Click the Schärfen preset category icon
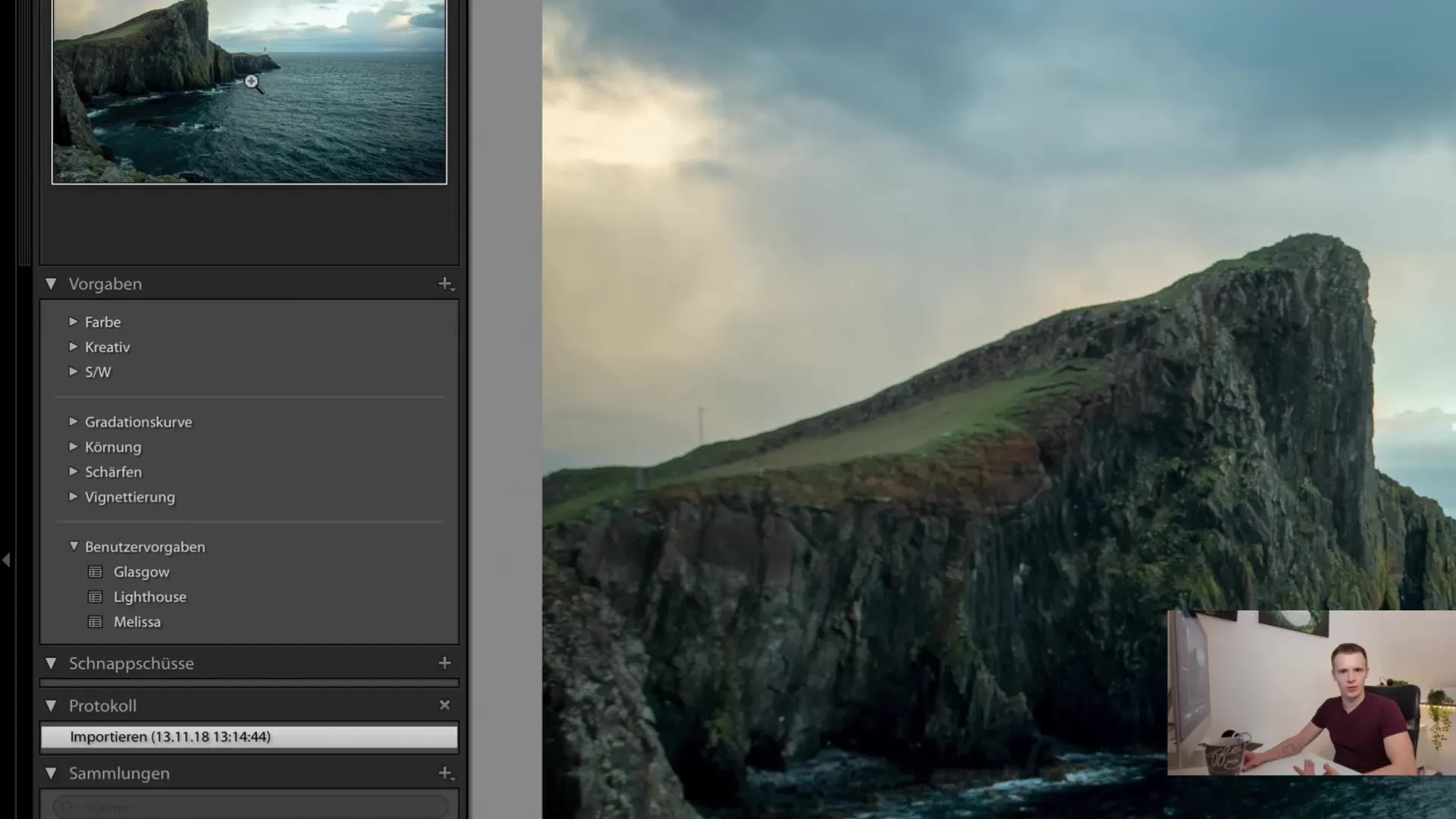The width and height of the screenshot is (1456, 819). [x=74, y=472]
